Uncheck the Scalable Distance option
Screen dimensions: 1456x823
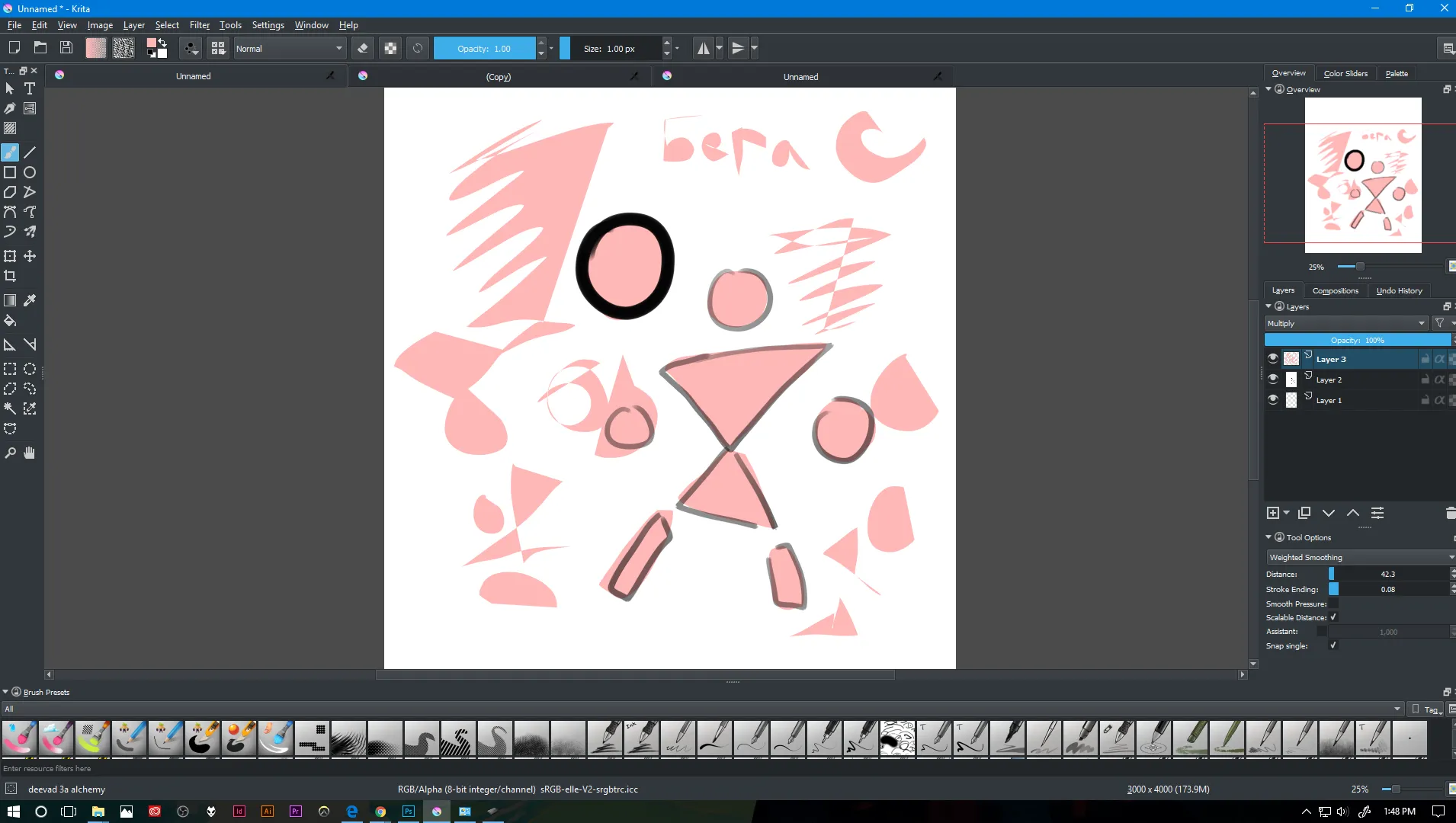(1334, 617)
